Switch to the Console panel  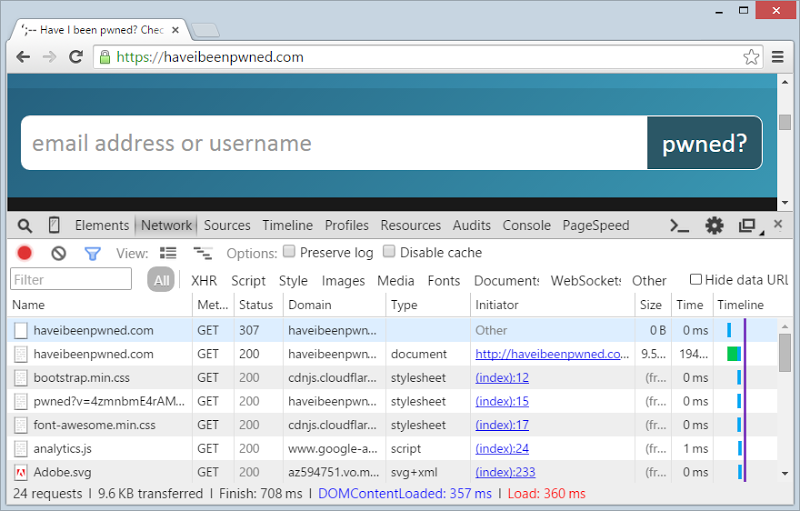point(527,225)
